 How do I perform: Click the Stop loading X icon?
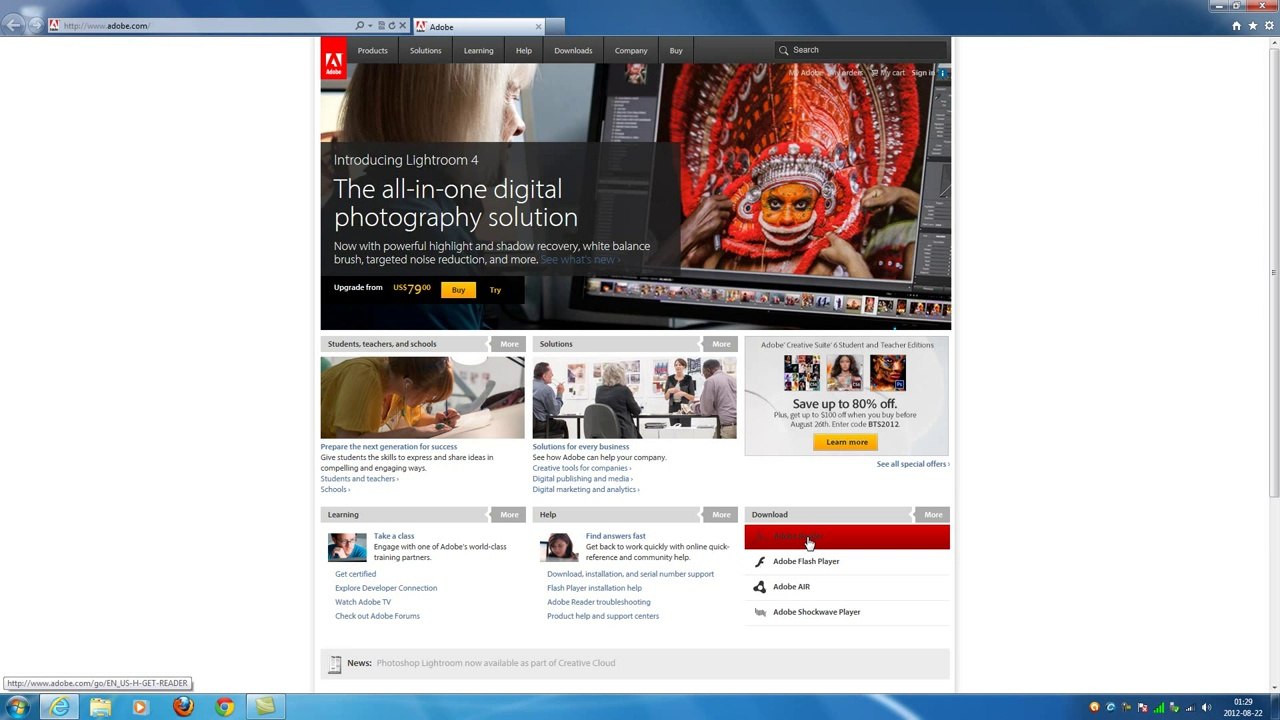(403, 26)
